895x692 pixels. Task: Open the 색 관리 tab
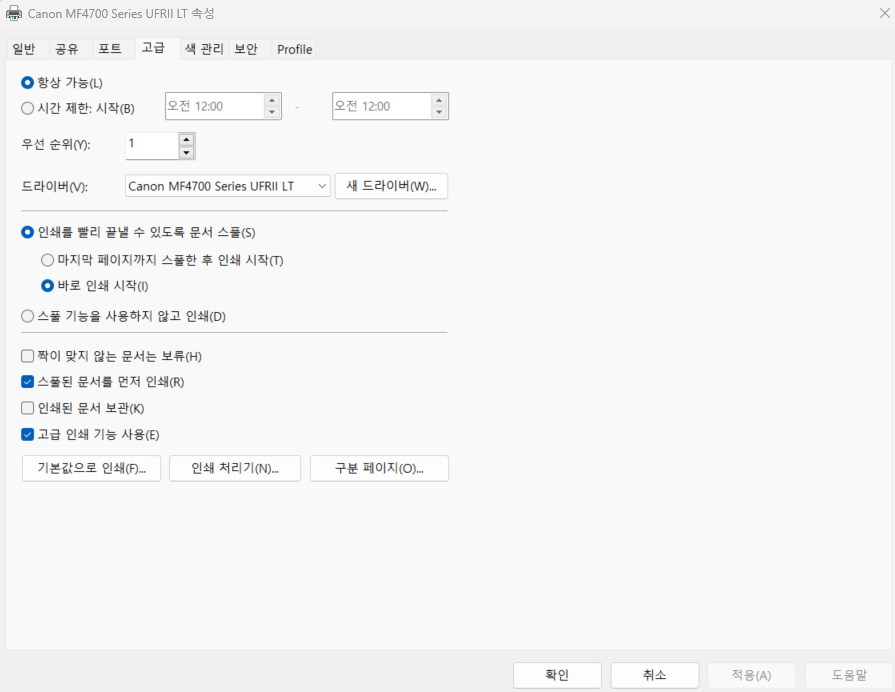[x=204, y=49]
